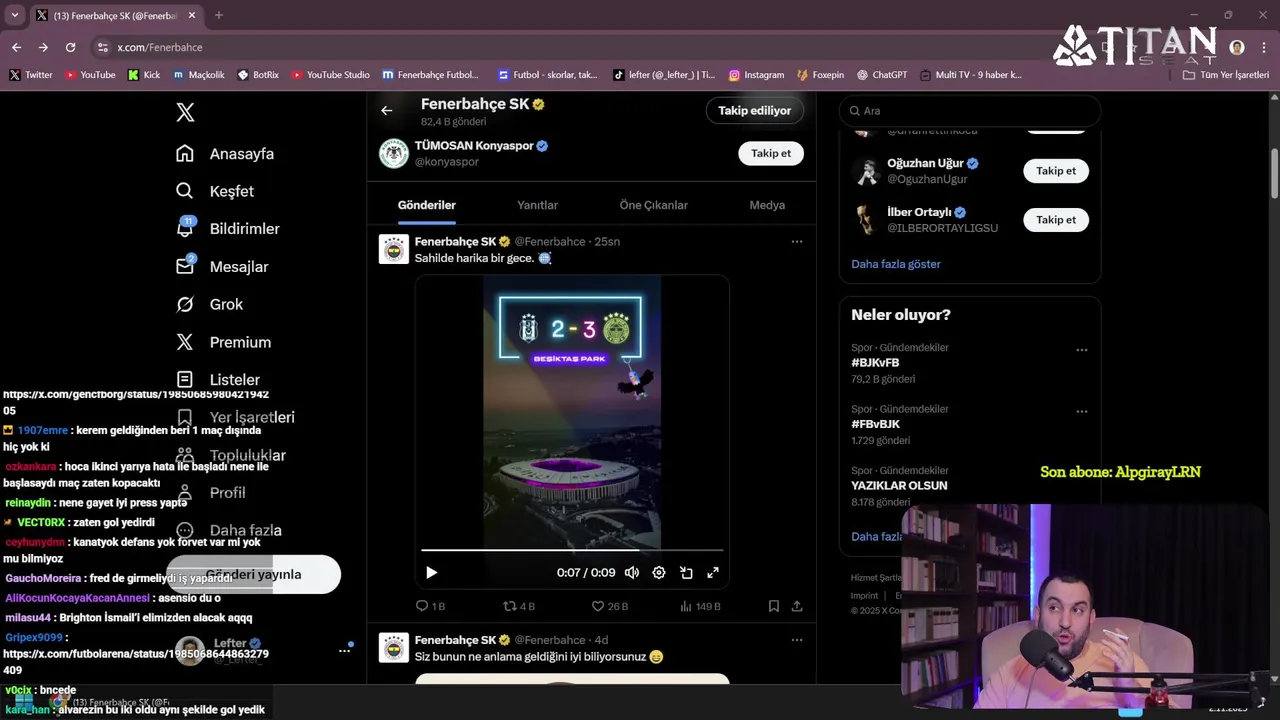Open Anasayfa home in sidebar

225,154
